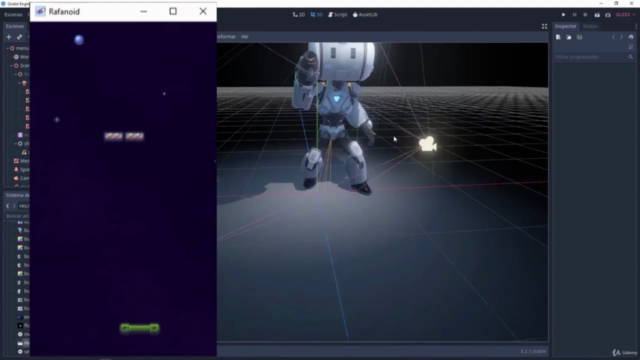Minimize the Rafanoid game window
The width and height of the screenshot is (640, 360).
pos(143,11)
